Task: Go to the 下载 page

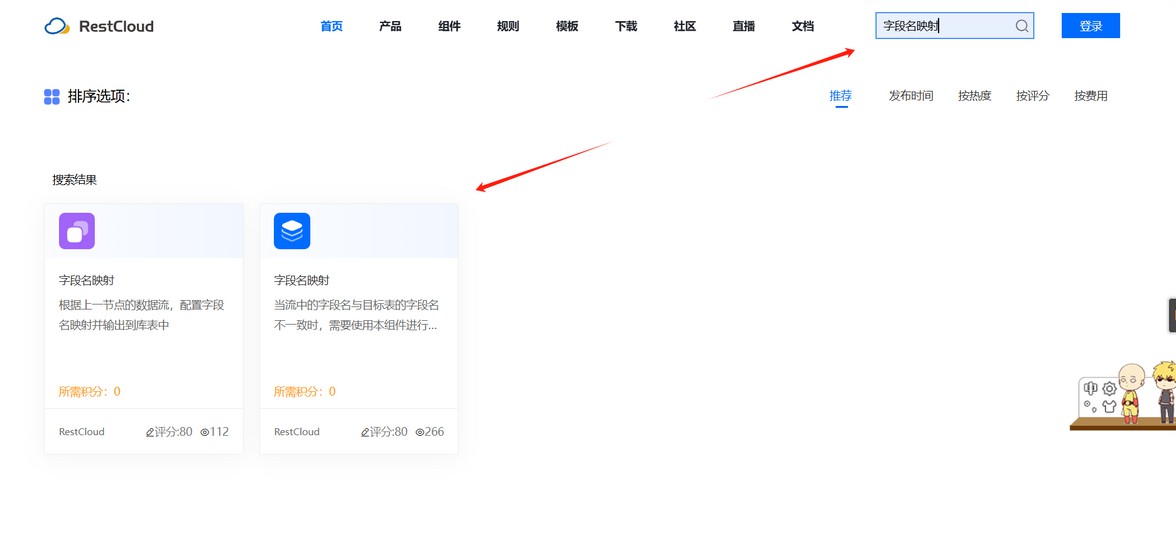Action: (626, 26)
